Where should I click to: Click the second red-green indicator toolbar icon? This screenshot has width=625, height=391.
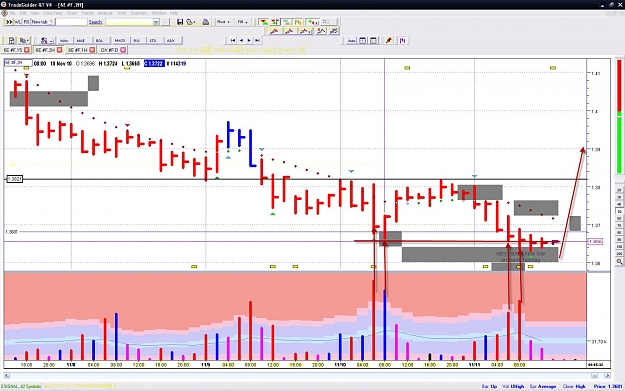(275, 22)
